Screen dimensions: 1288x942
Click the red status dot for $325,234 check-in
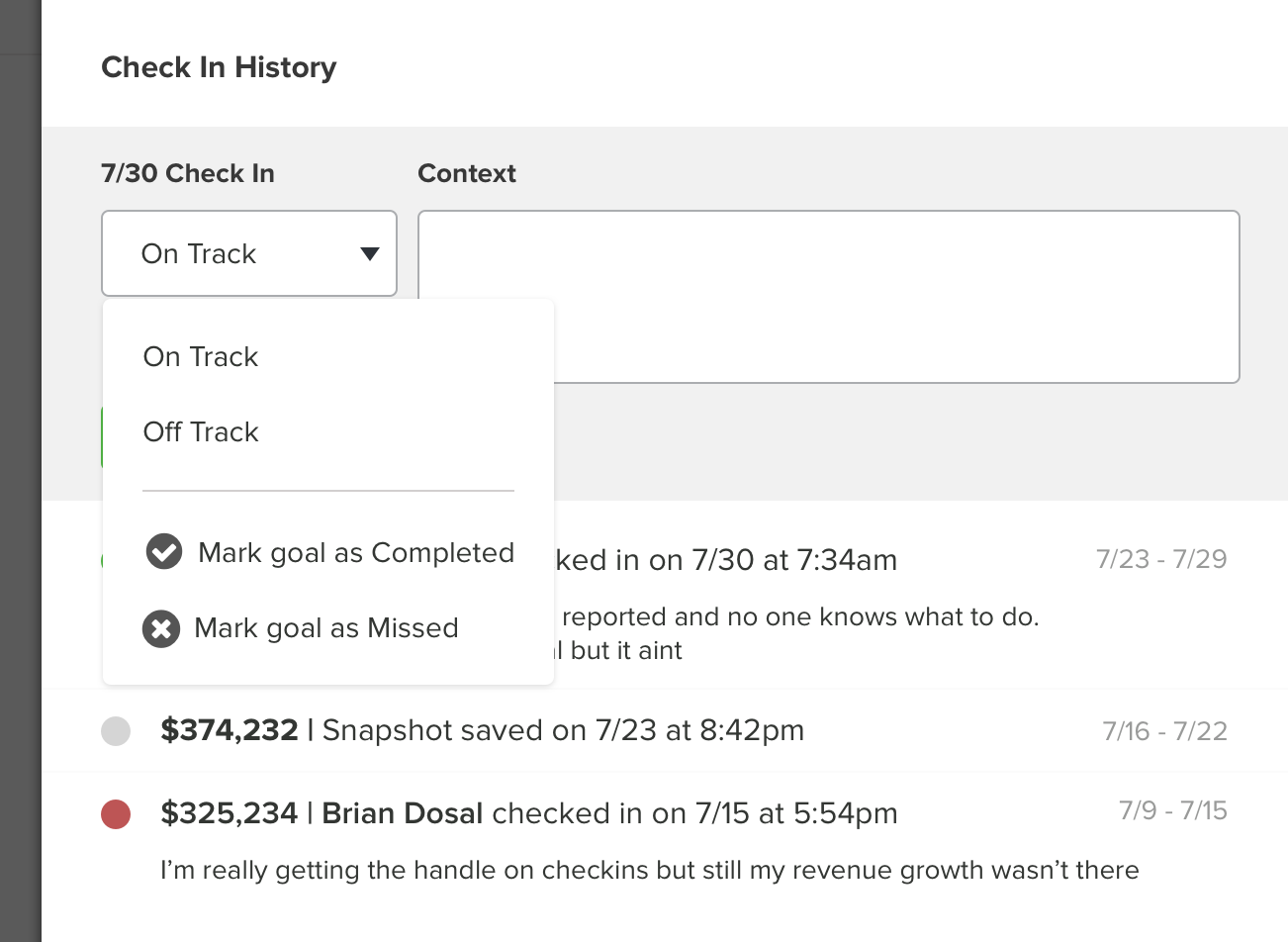(116, 814)
